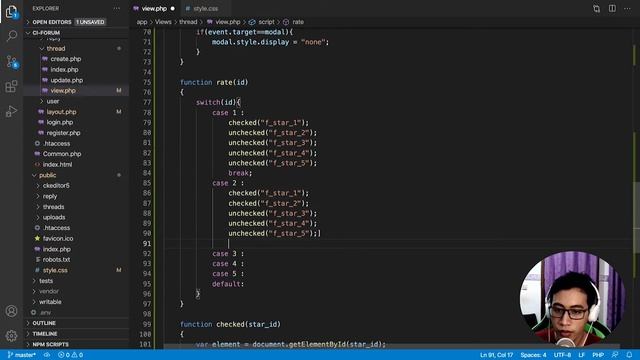Open the Manage gear icon
The height and width of the screenshot is (360, 640).
tap(11, 336)
